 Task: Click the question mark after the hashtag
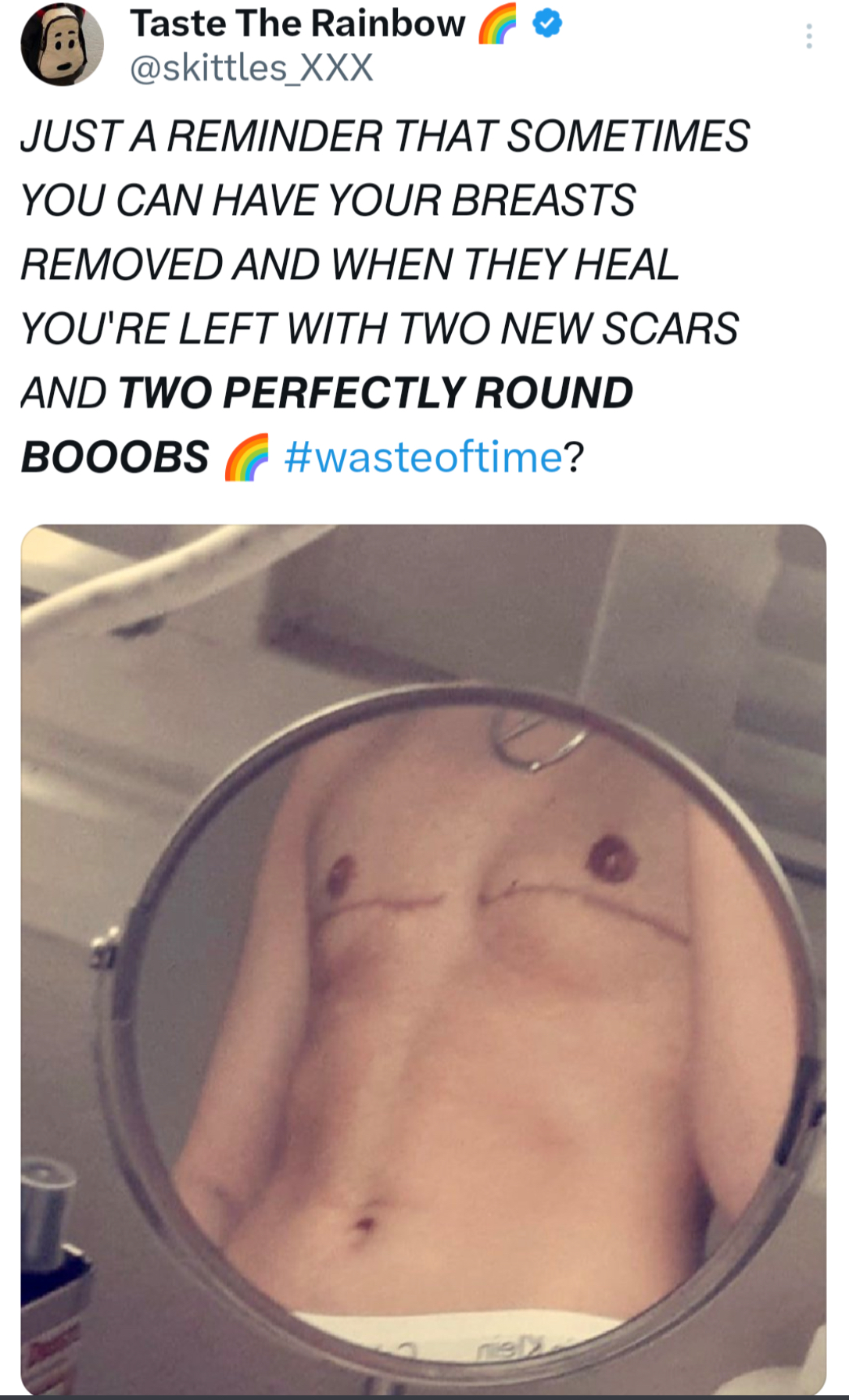coord(573,457)
